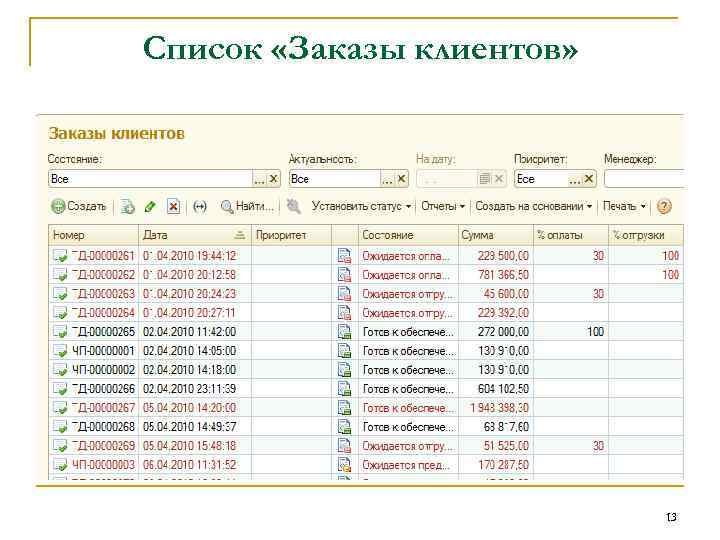
Task: Click status icon in ТД-00000262 row
Action: point(344,275)
